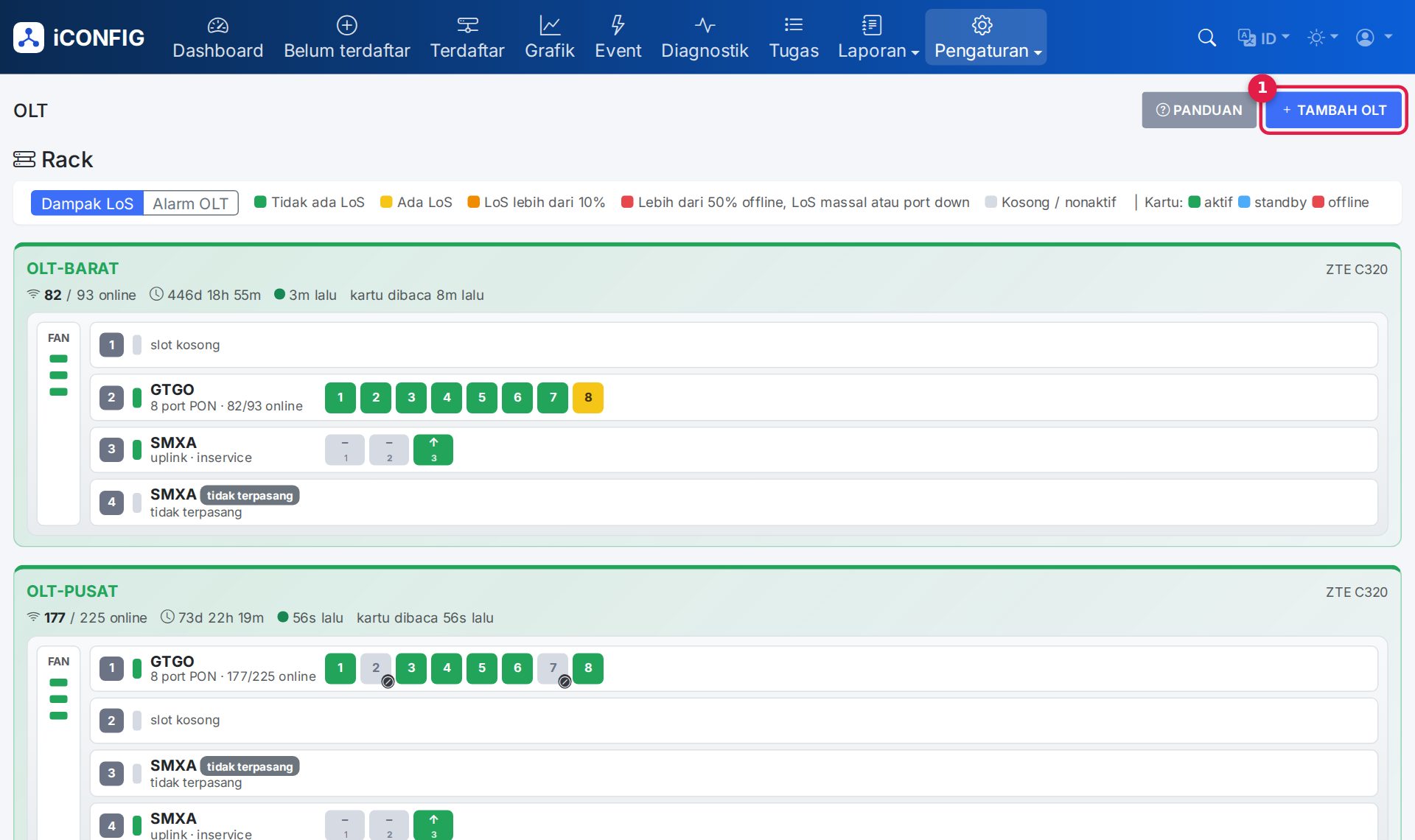The width and height of the screenshot is (1415, 840).
Task: Click PON port 1 on OLT-BARAT GTGO
Action: click(340, 397)
